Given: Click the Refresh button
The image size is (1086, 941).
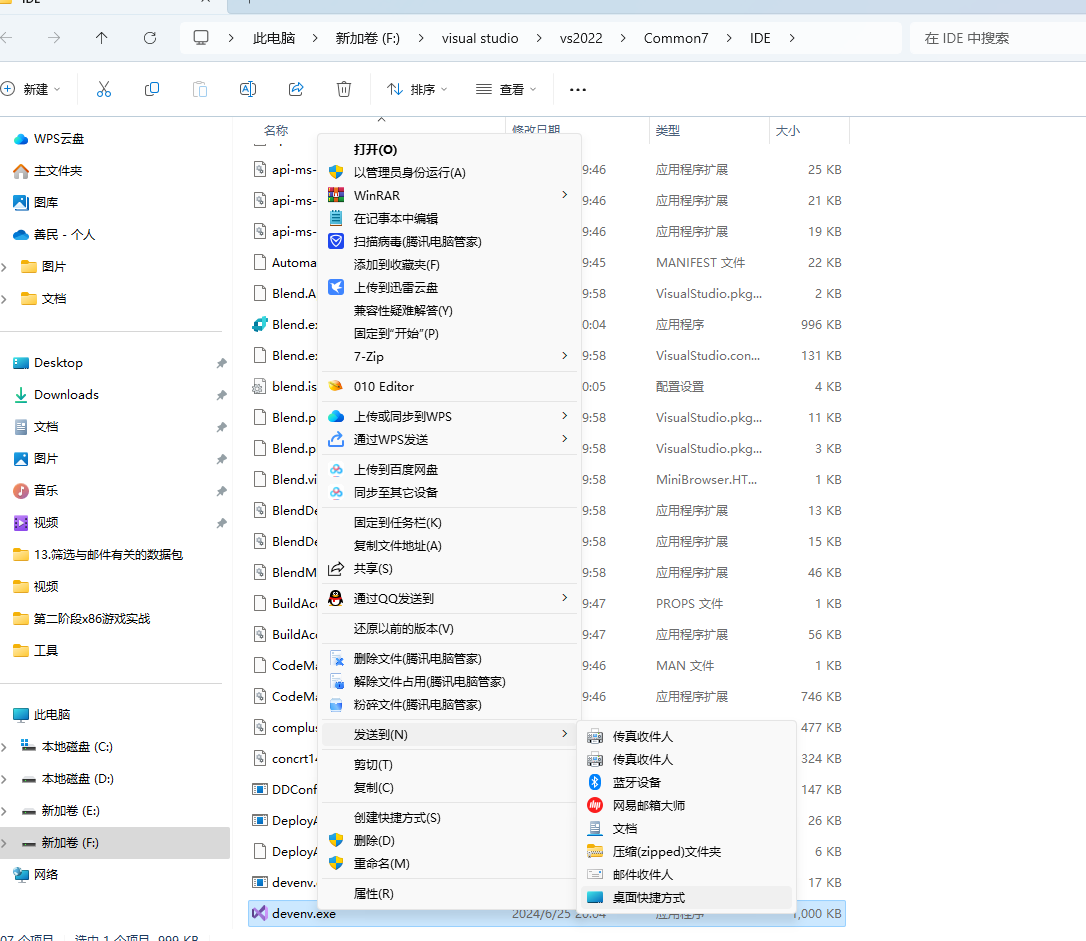Looking at the screenshot, I should 150,38.
